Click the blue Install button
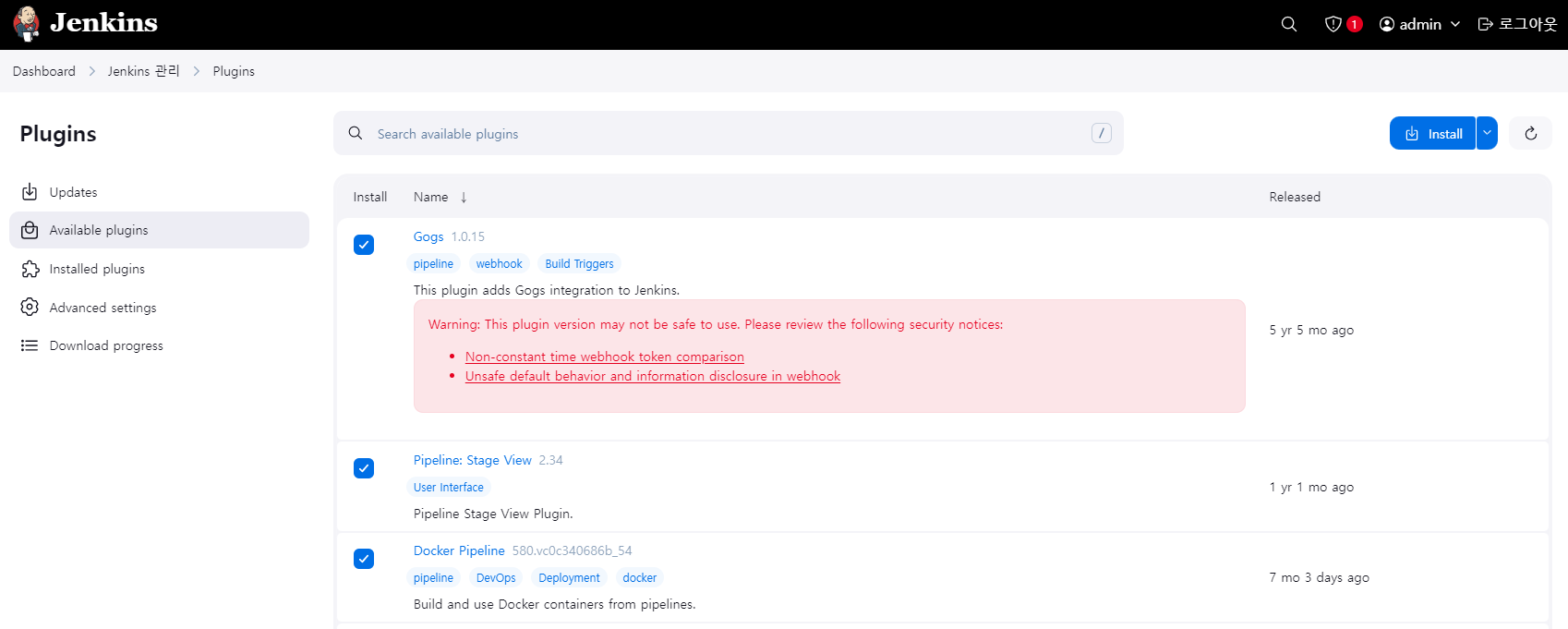The height and width of the screenshot is (629, 1568). click(x=1432, y=133)
